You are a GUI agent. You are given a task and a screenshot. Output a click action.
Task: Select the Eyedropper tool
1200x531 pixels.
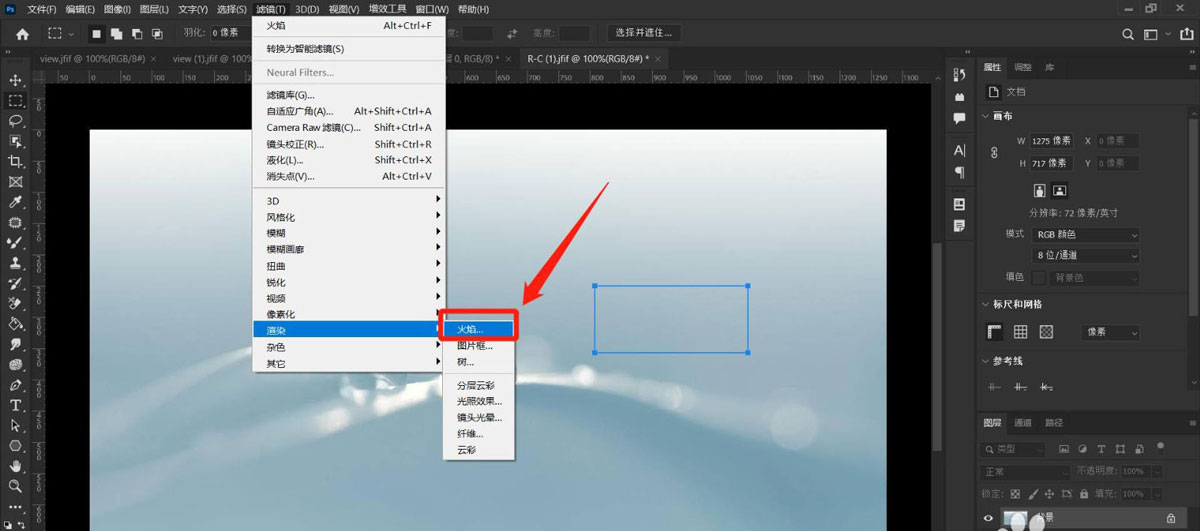(16, 202)
